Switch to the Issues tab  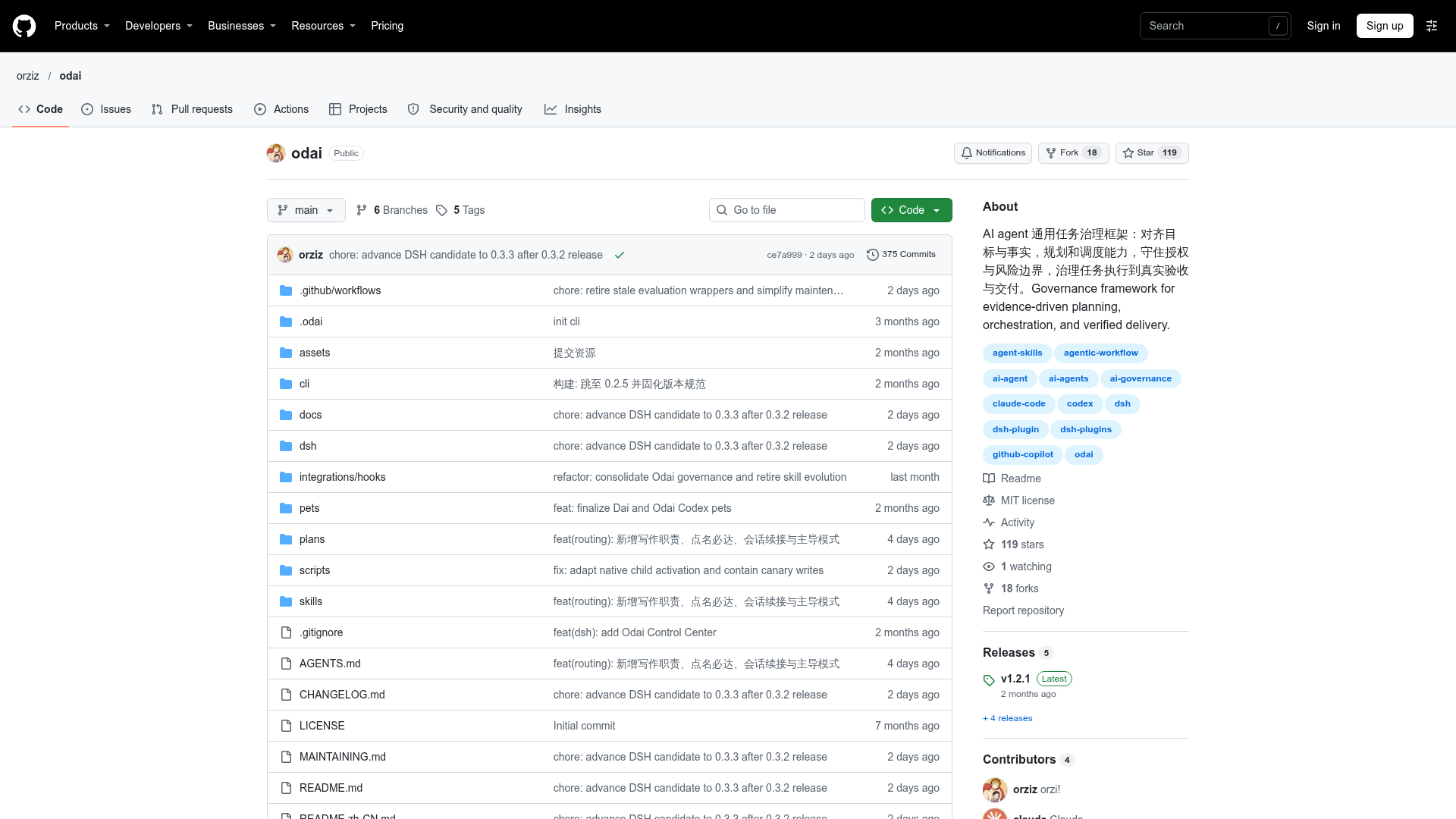click(x=106, y=109)
